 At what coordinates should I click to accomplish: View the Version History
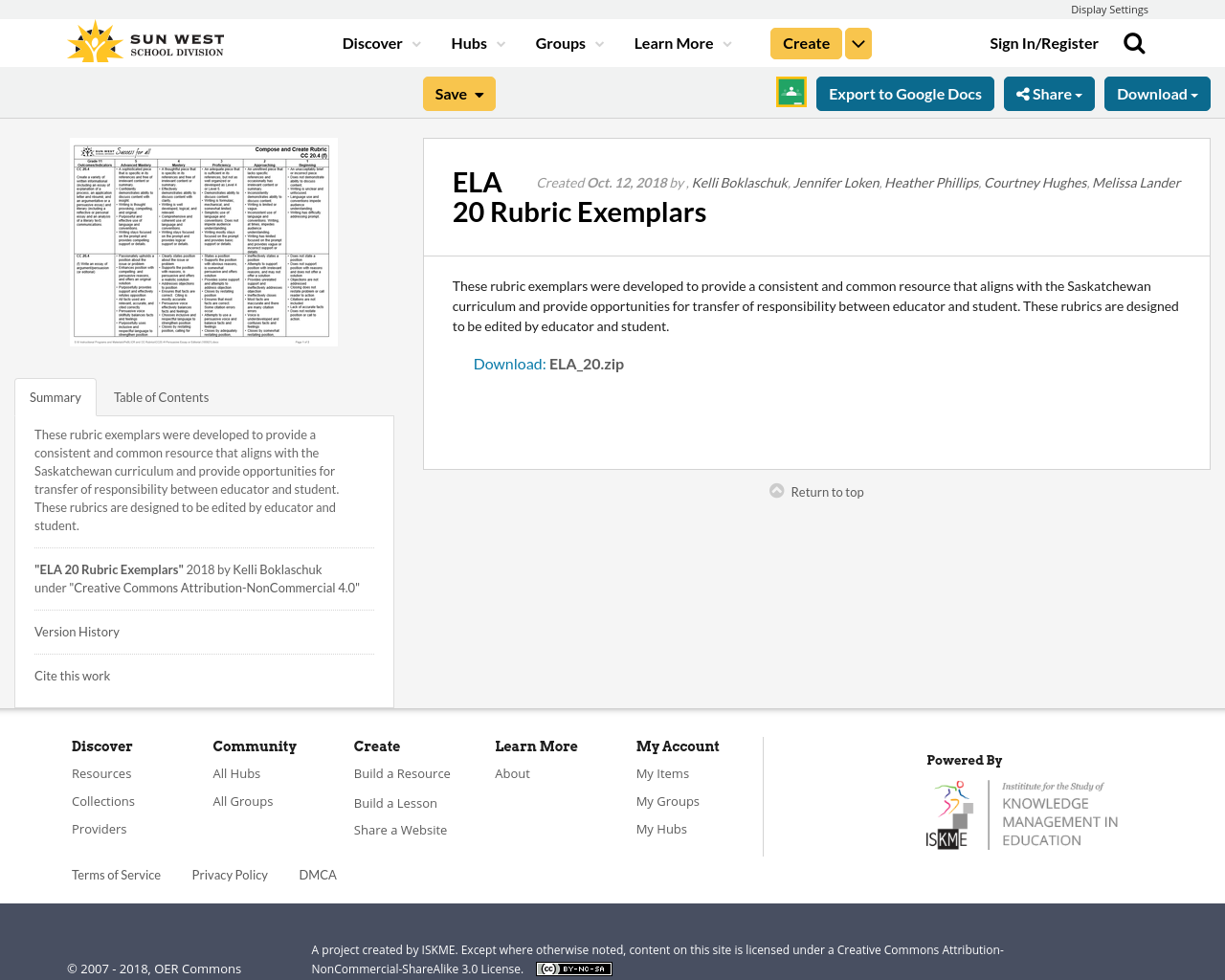77,631
